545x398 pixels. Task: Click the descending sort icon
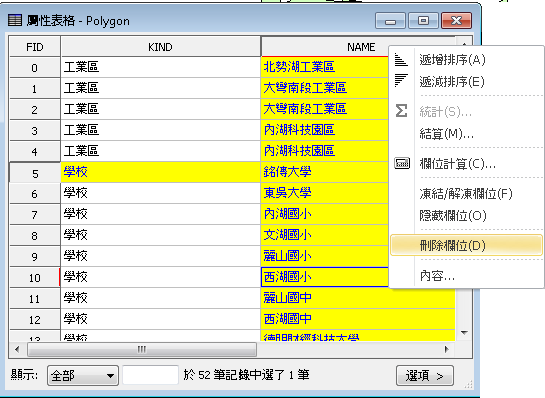401,81
